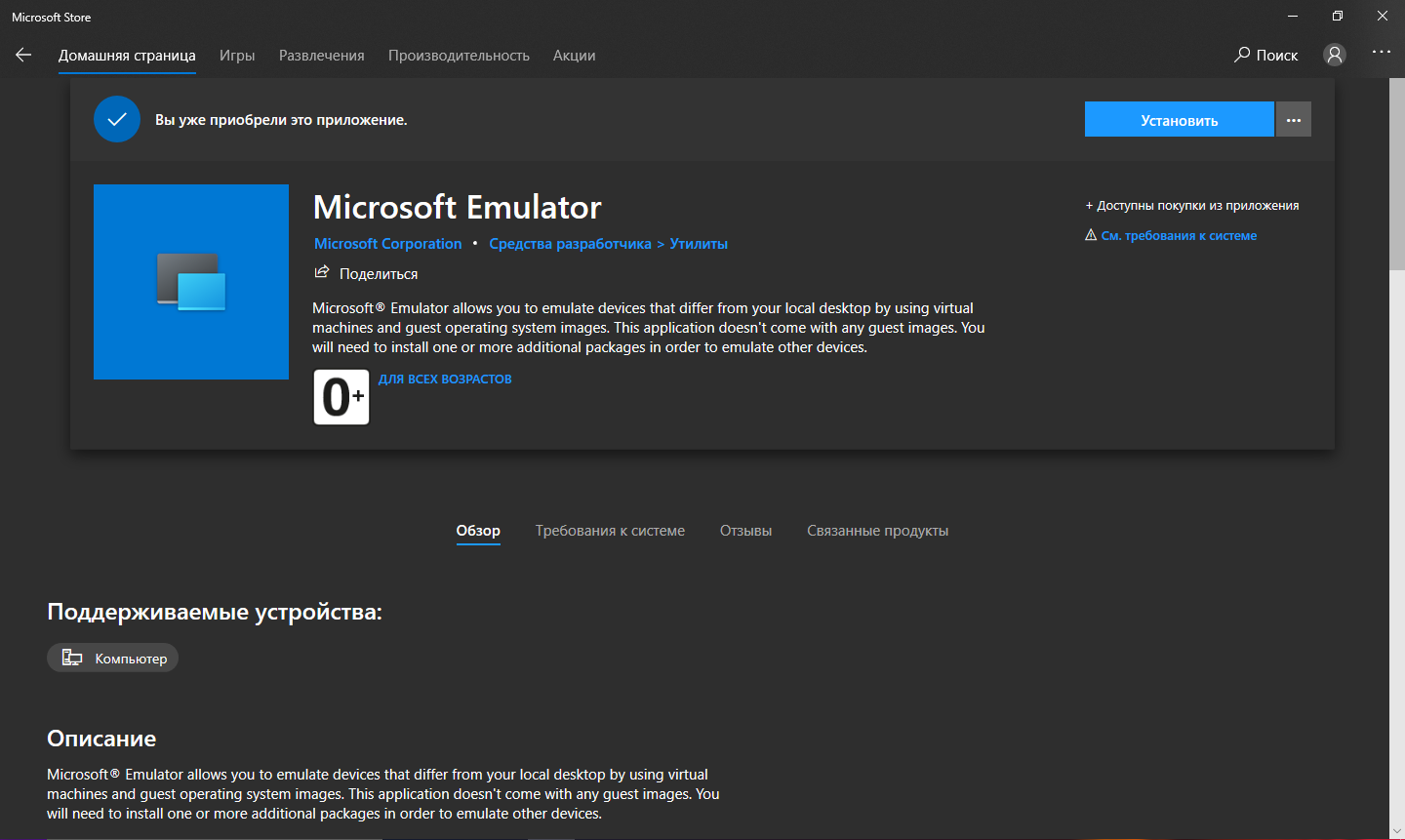Switch to the Игры tab
Image resolution: width=1405 pixels, height=840 pixels.
[x=237, y=56]
